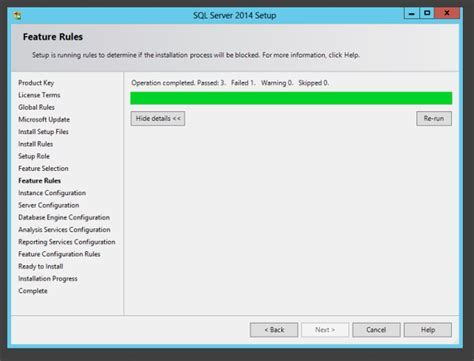Select the License Terms step
The width and height of the screenshot is (474, 361).
pos(39,95)
